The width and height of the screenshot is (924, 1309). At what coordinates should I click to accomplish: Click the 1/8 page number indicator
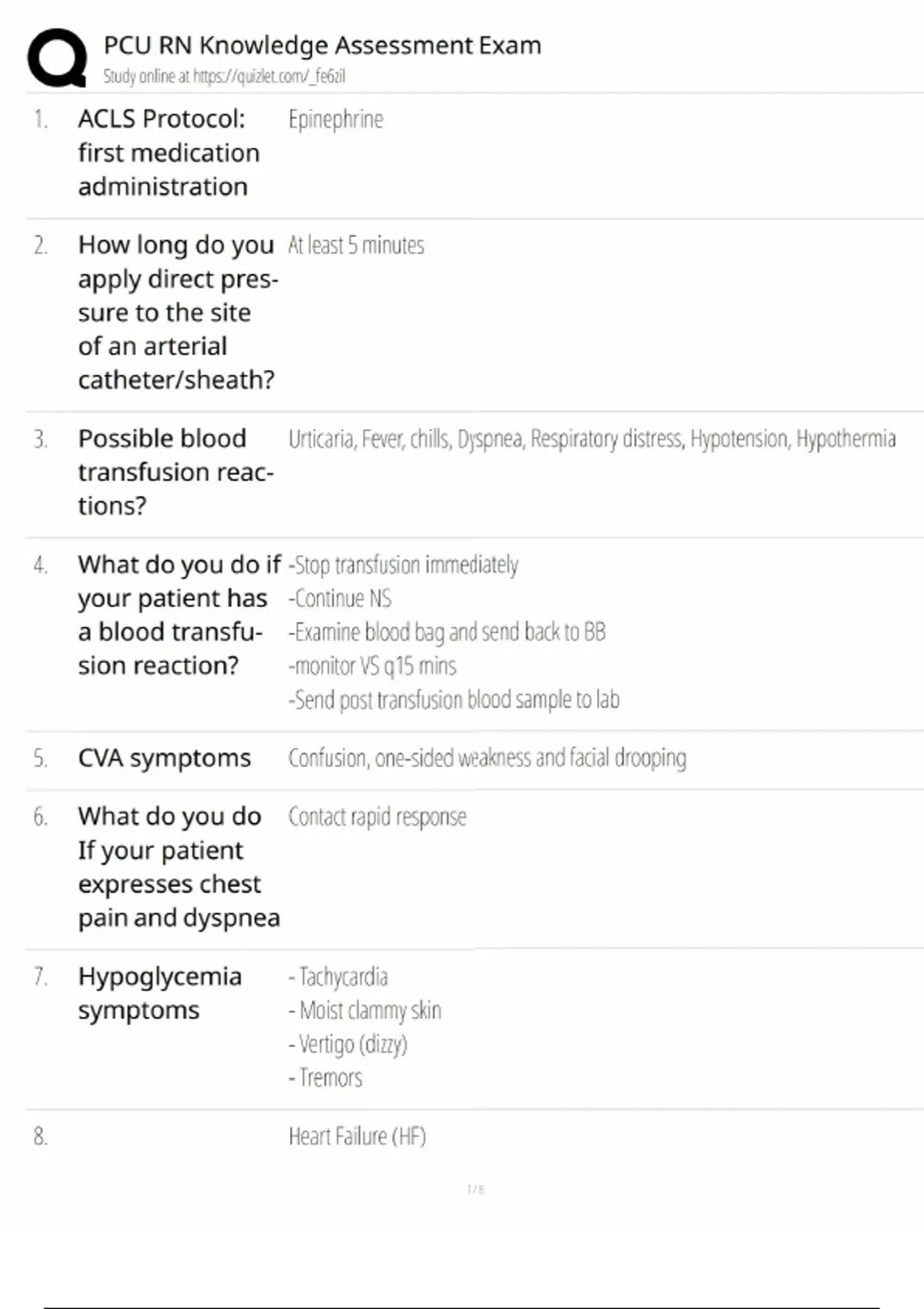coord(475,1190)
